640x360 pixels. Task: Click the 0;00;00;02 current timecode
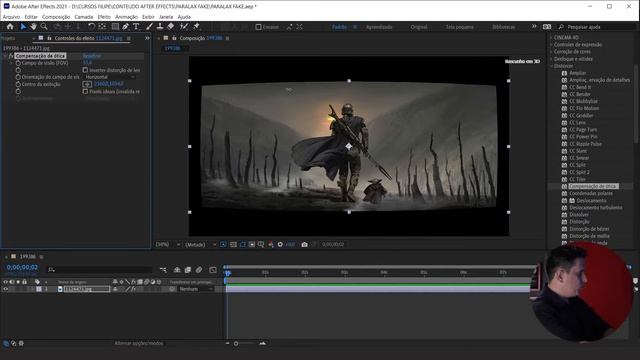[x=22, y=267]
